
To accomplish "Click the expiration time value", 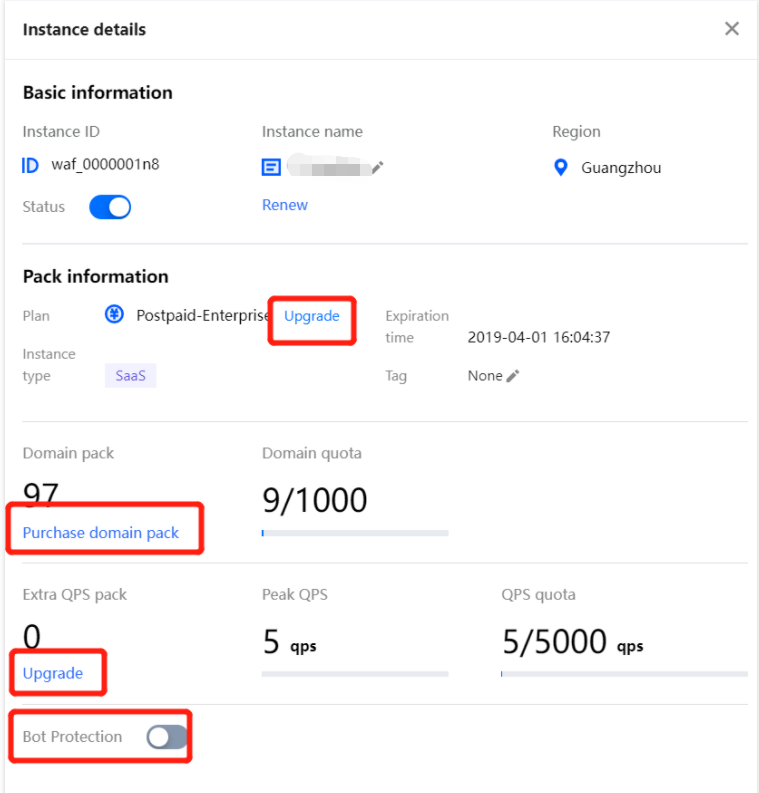I will [x=538, y=337].
